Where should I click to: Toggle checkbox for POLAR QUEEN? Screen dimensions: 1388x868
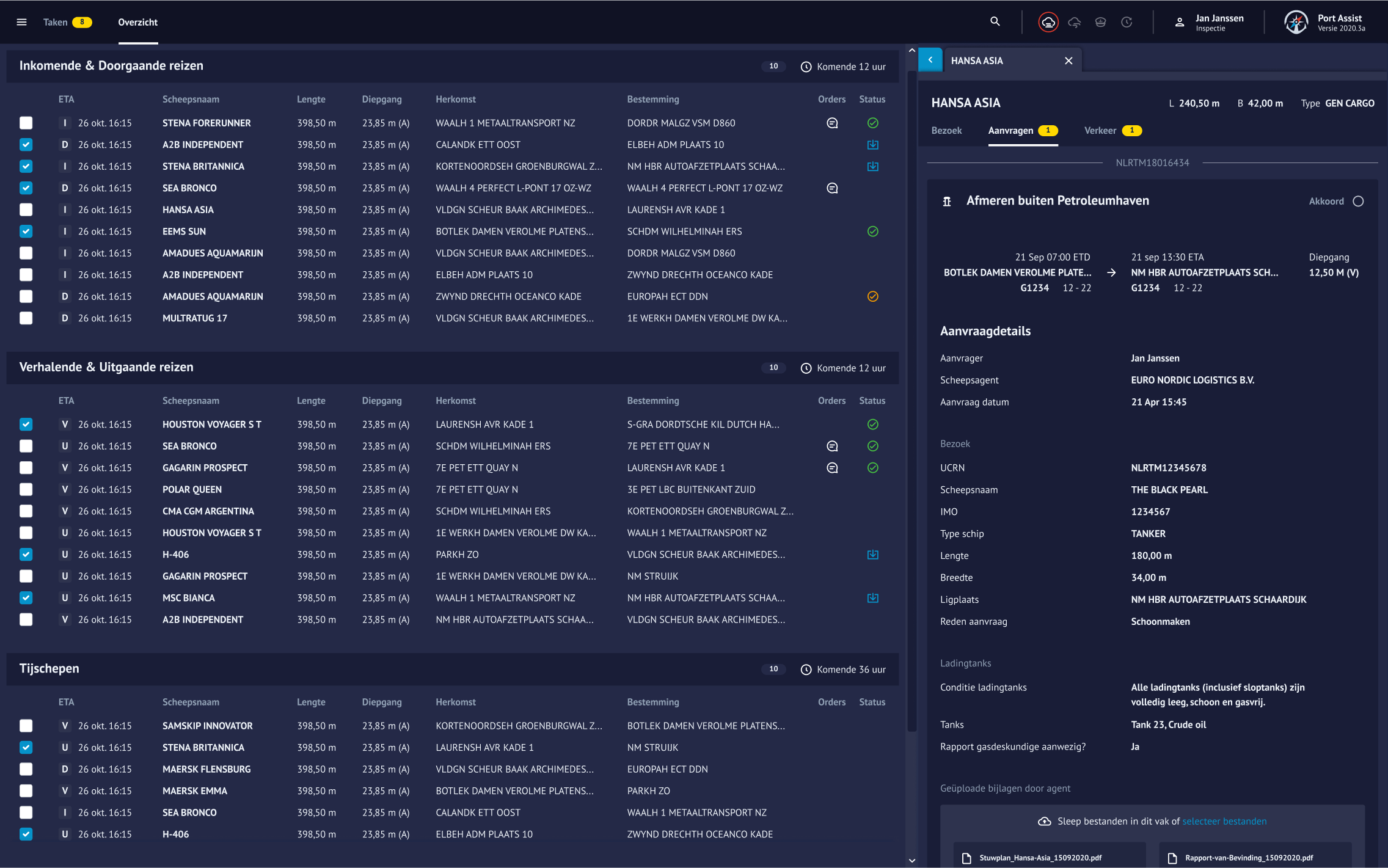26,490
